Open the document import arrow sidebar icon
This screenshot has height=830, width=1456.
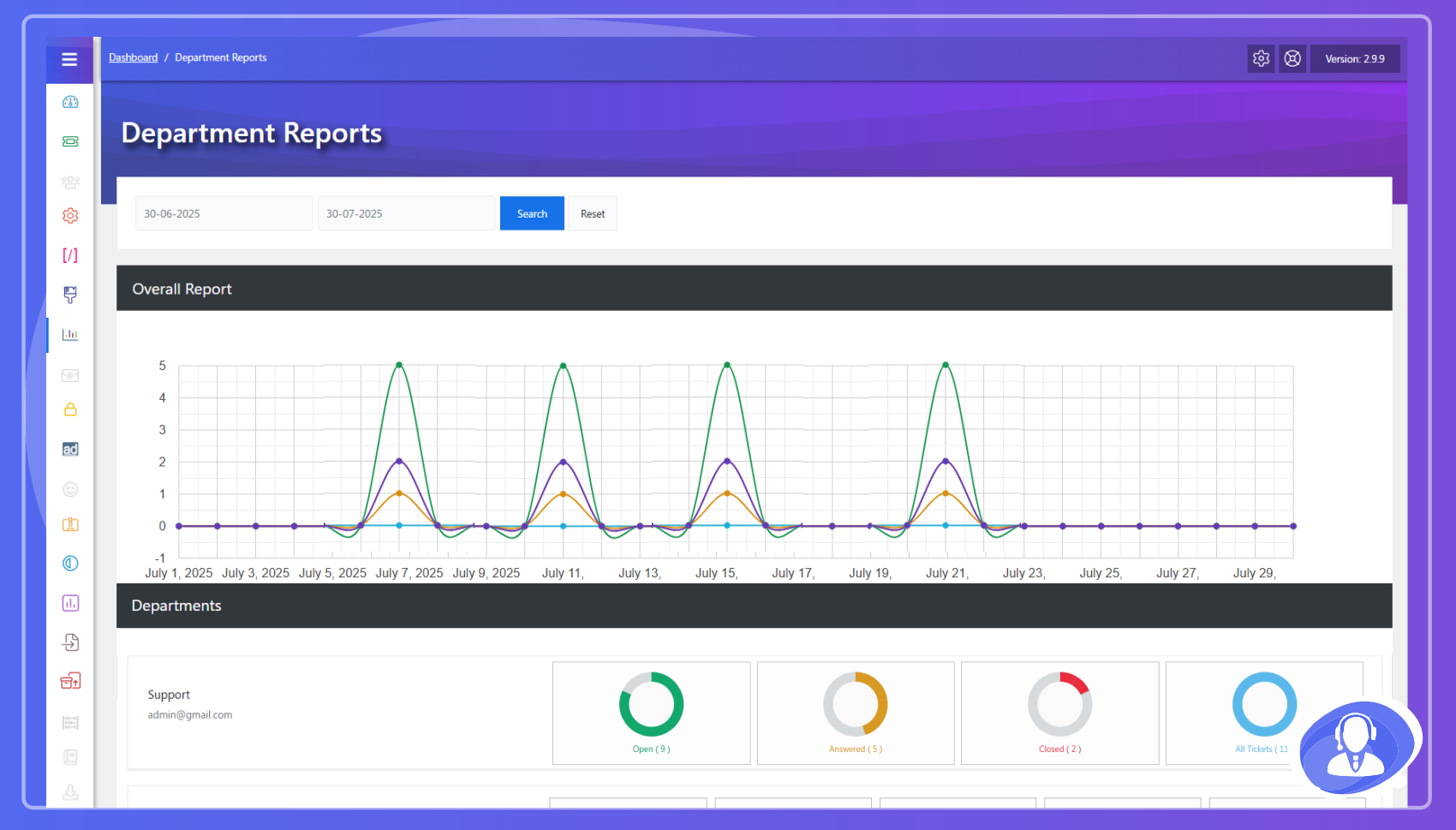(70, 642)
